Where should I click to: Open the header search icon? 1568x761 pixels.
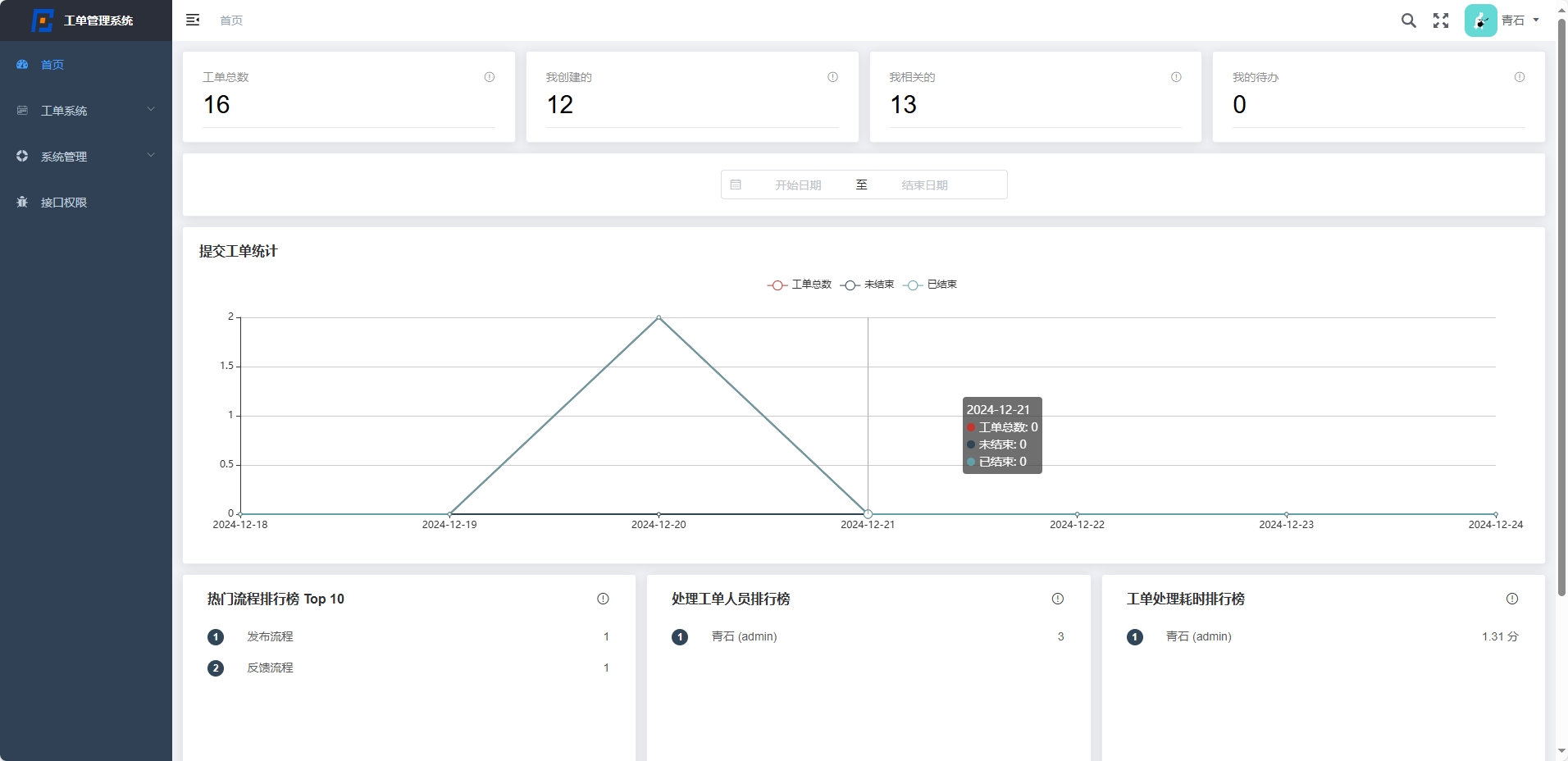click(1409, 21)
